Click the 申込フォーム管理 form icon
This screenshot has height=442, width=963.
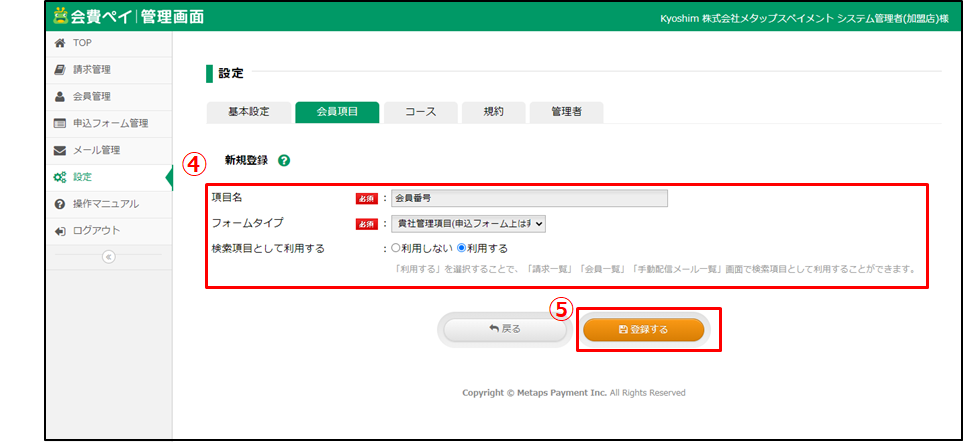(60, 124)
